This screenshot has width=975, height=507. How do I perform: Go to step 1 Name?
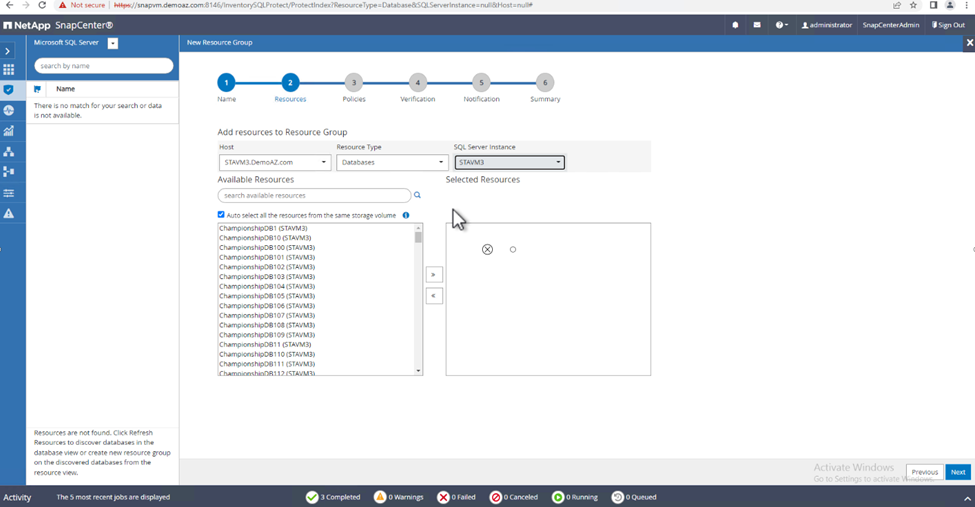click(x=226, y=83)
